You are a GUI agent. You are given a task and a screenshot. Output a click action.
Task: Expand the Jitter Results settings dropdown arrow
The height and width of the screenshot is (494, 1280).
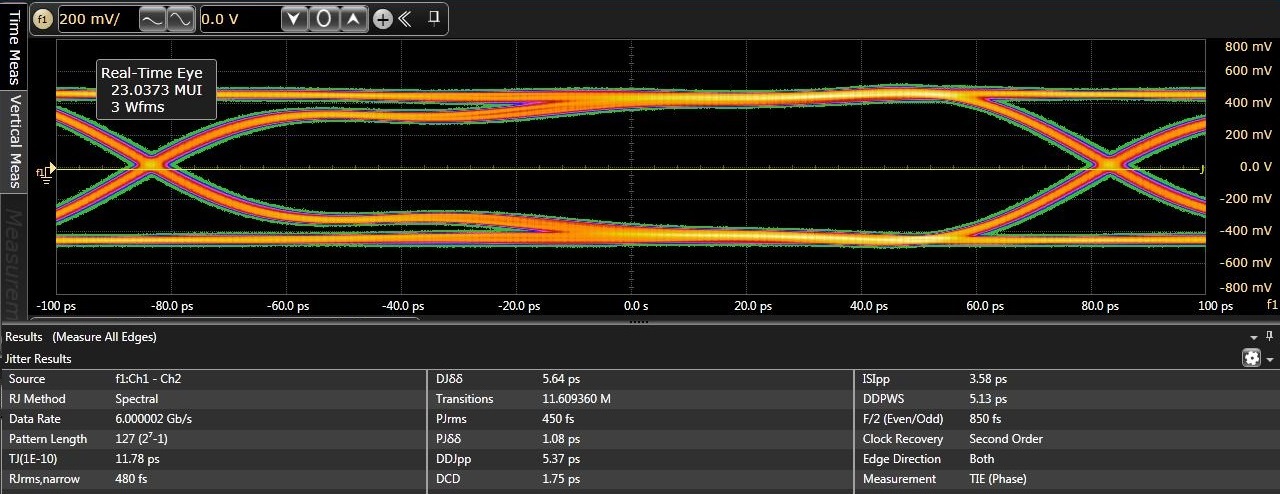[x=1270, y=359]
